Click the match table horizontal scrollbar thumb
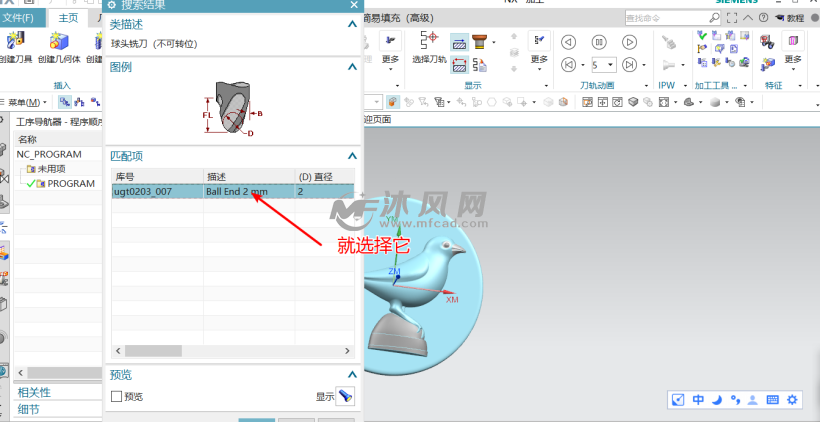The width and height of the screenshot is (820, 422). click(x=153, y=351)
